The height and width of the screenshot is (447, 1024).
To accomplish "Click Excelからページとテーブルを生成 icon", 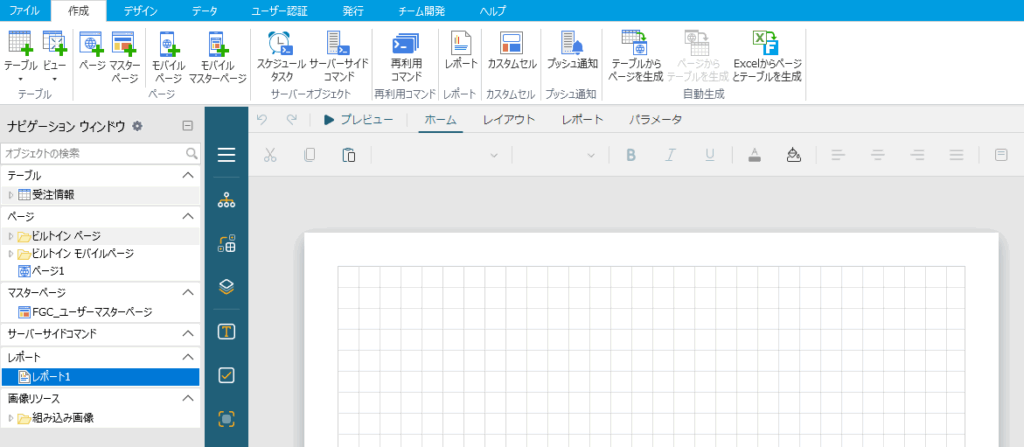I will pos(767,44).
